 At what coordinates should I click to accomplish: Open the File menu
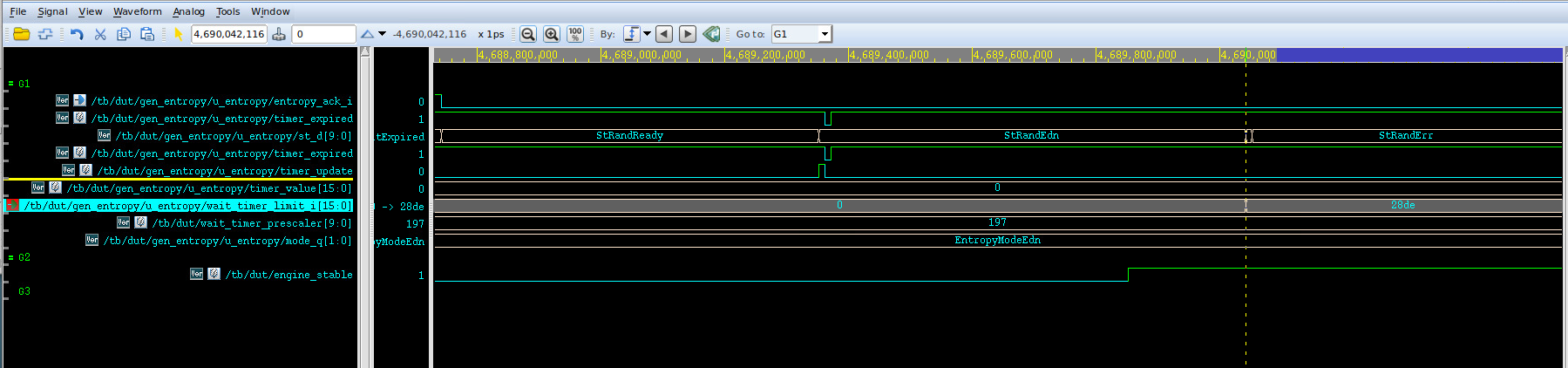coord(17,11)
